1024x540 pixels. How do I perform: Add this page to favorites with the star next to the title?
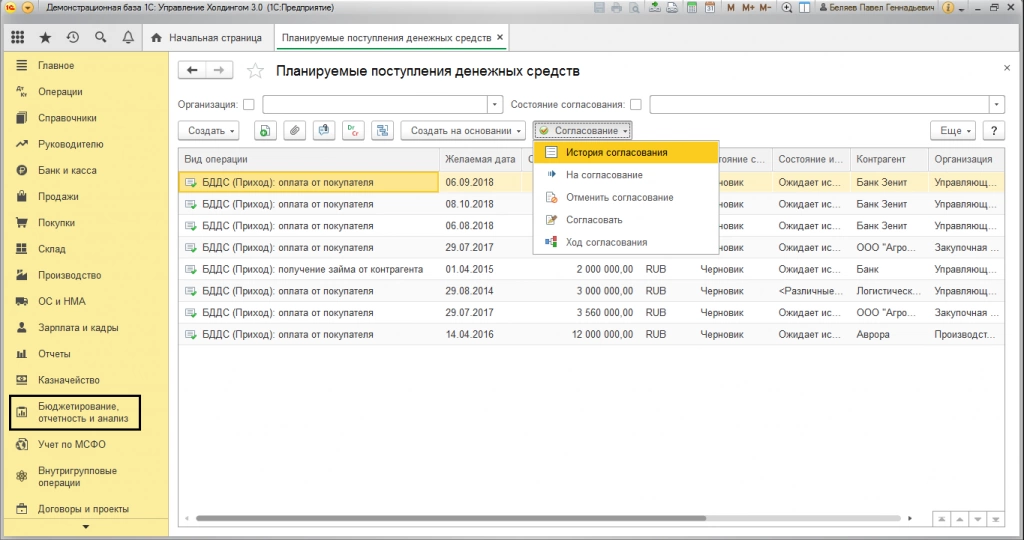256,71
